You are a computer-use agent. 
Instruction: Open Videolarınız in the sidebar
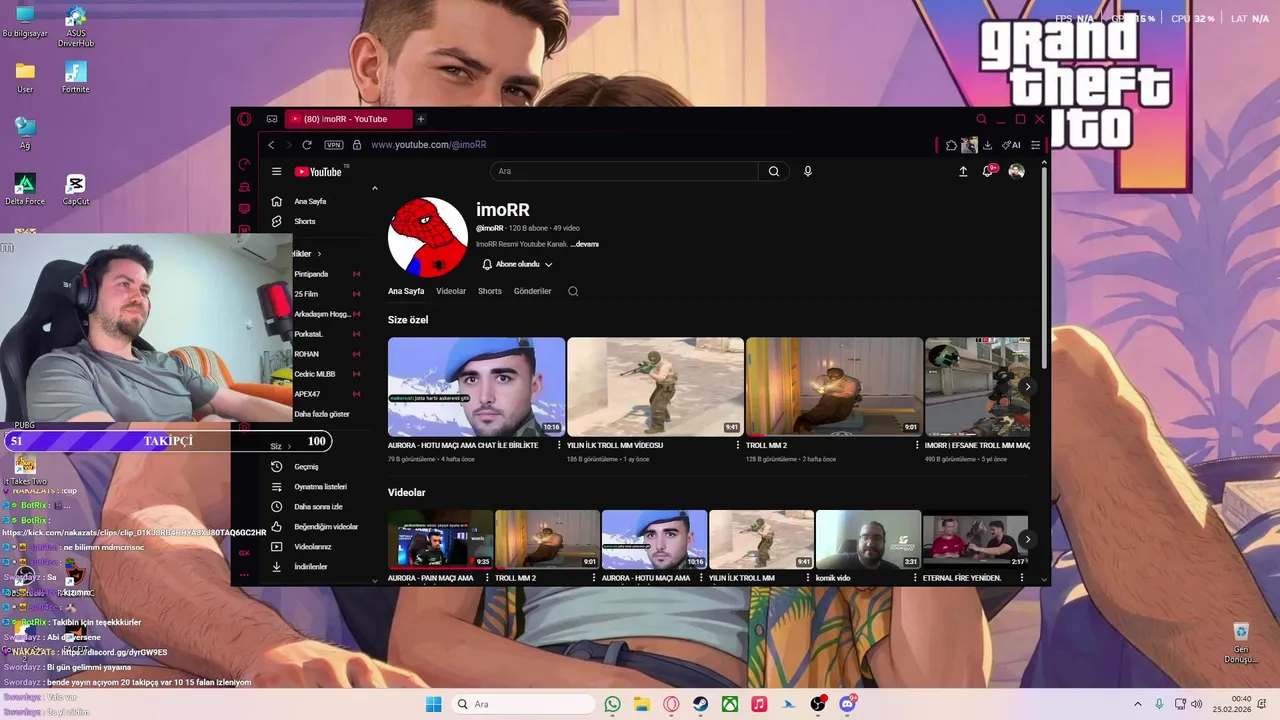(315, 547)
